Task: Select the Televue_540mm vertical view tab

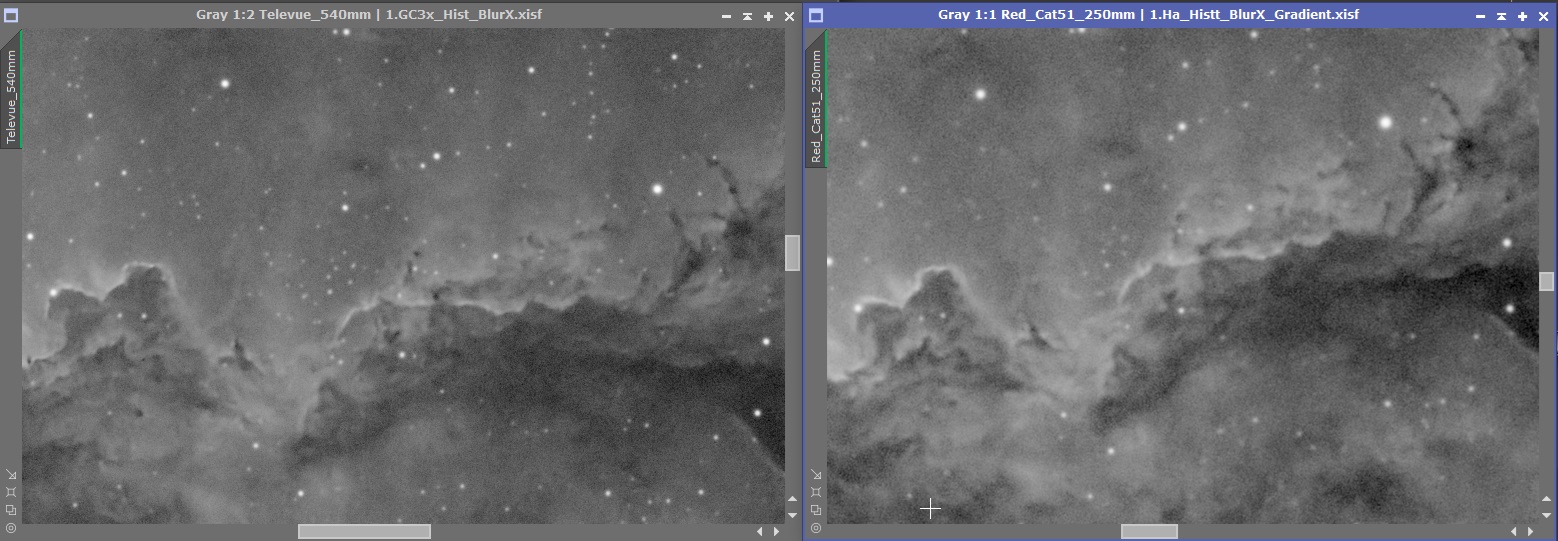Action: click(x=12, y=96)
